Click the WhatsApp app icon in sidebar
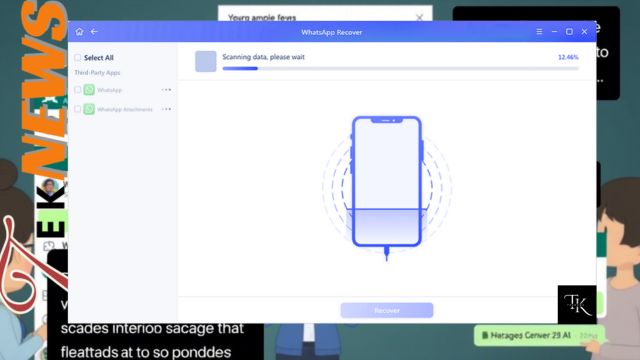 pyautogui.click(x=89, y=90)
